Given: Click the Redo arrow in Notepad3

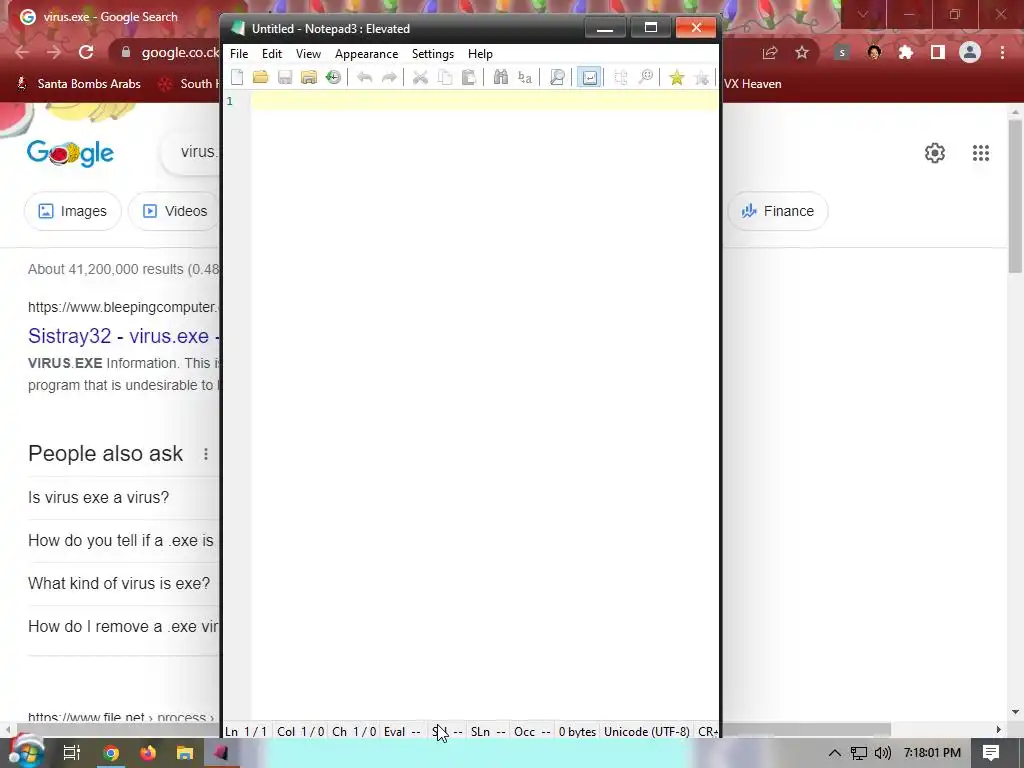Looking at the screenshot, I should [389, 77].
